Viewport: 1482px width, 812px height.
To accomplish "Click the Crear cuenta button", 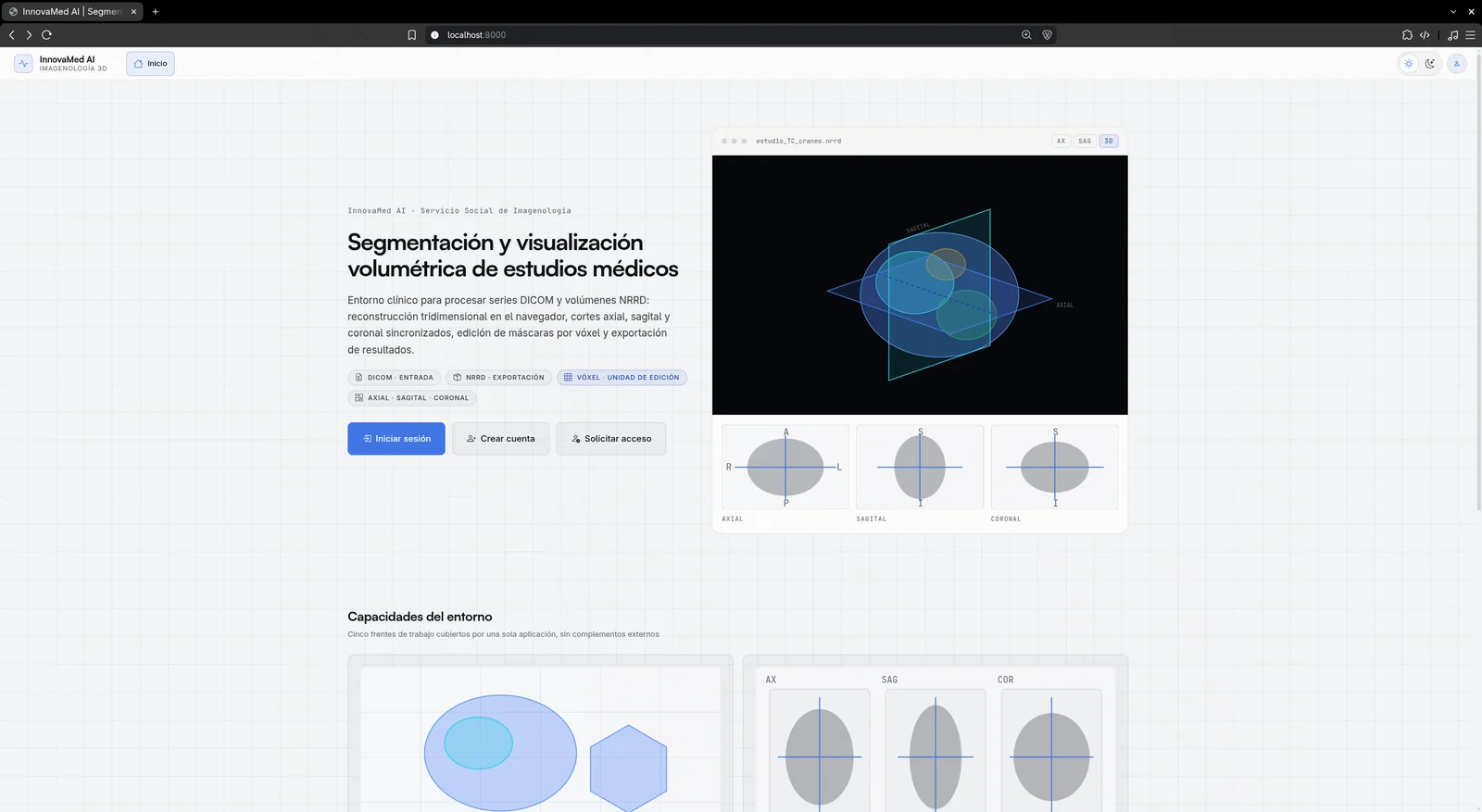I will coord(500,439).
